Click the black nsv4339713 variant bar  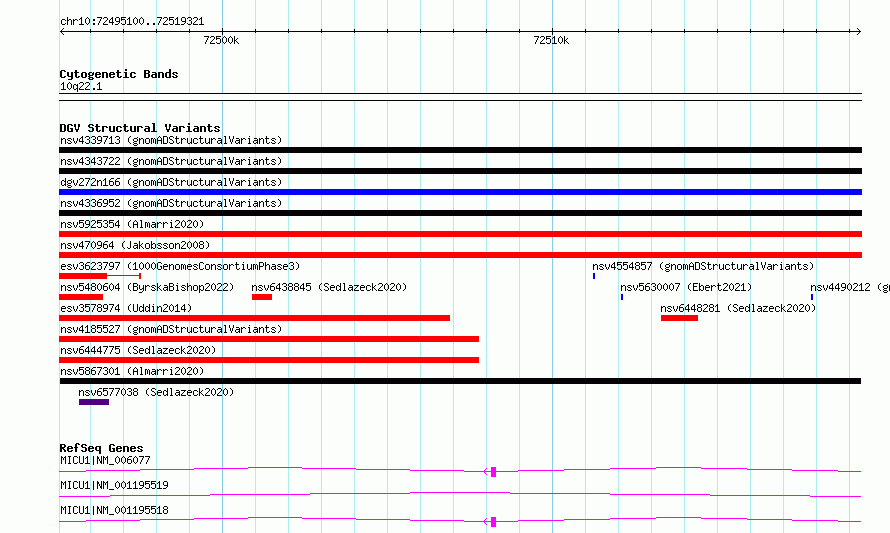tap(460, 150)
